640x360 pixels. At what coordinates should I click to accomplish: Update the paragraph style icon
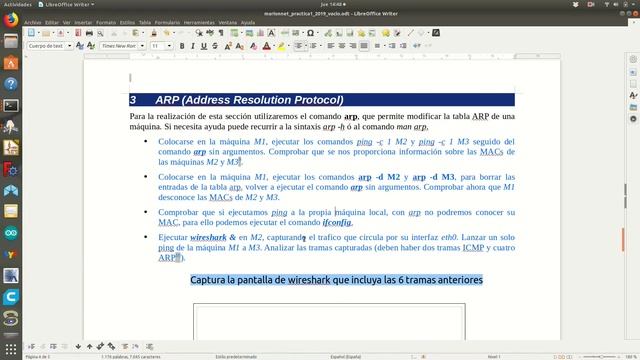click(80, 46)
